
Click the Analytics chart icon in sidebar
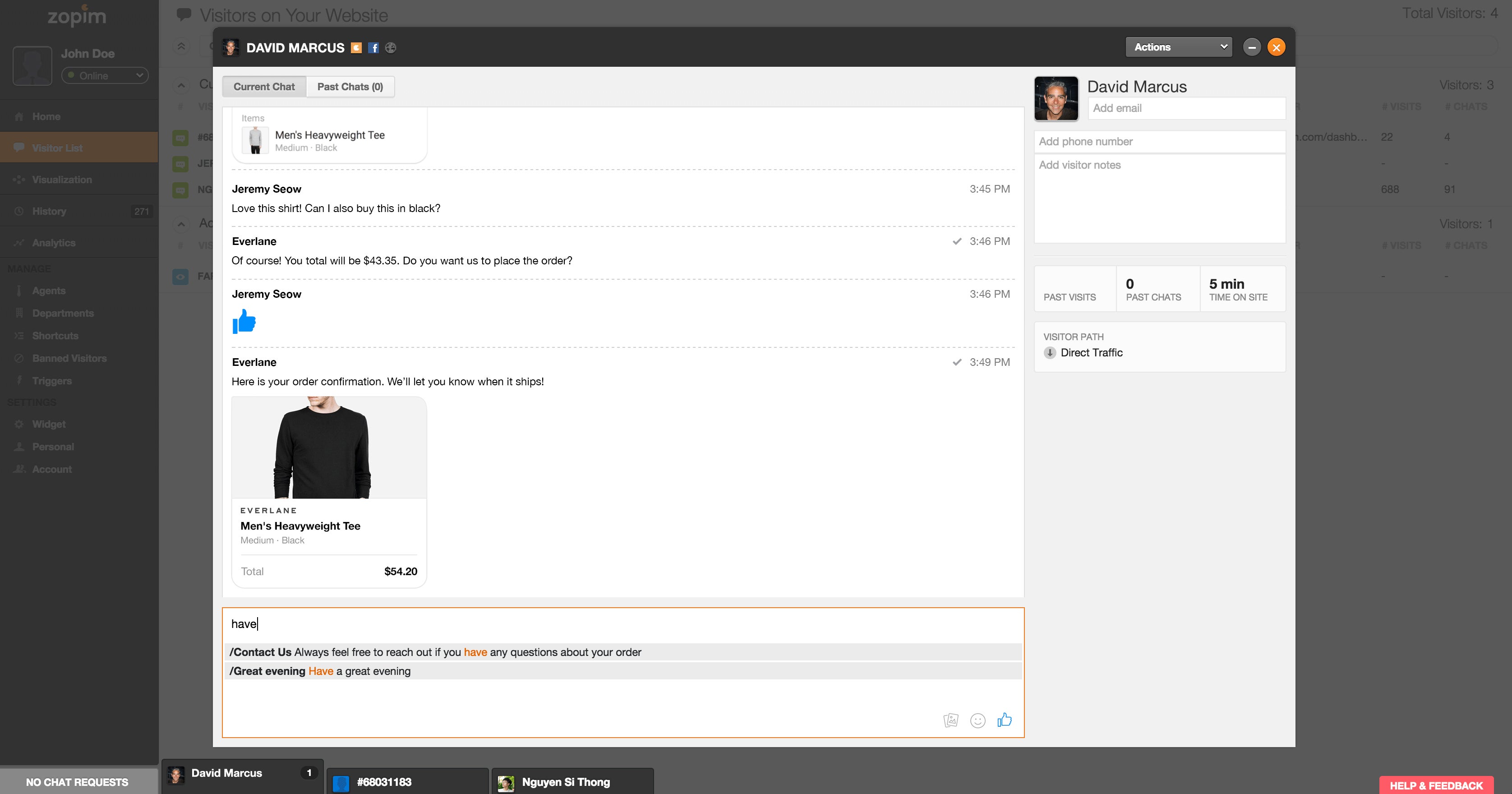(x=19, y=243)
